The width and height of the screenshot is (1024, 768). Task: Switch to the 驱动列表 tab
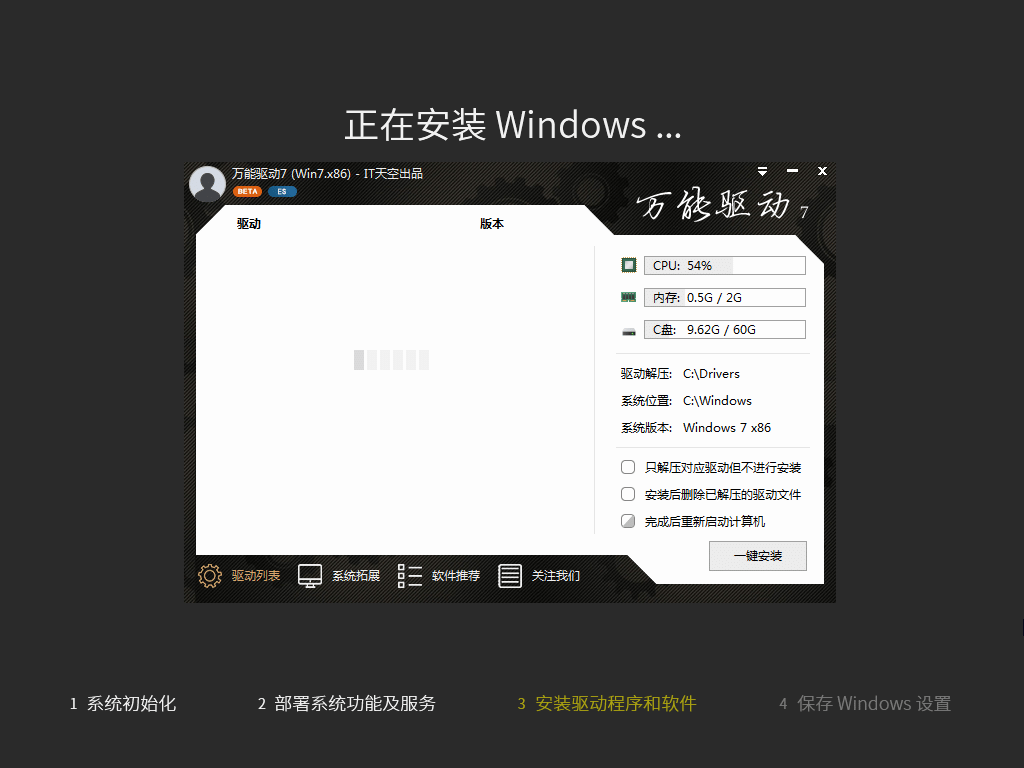(256, 575)
